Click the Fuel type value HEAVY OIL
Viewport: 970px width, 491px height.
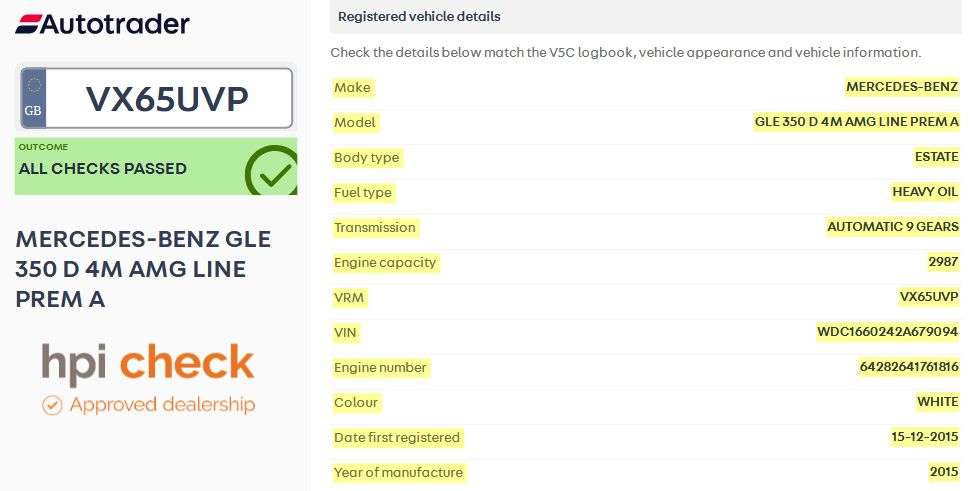coord(924,192)
